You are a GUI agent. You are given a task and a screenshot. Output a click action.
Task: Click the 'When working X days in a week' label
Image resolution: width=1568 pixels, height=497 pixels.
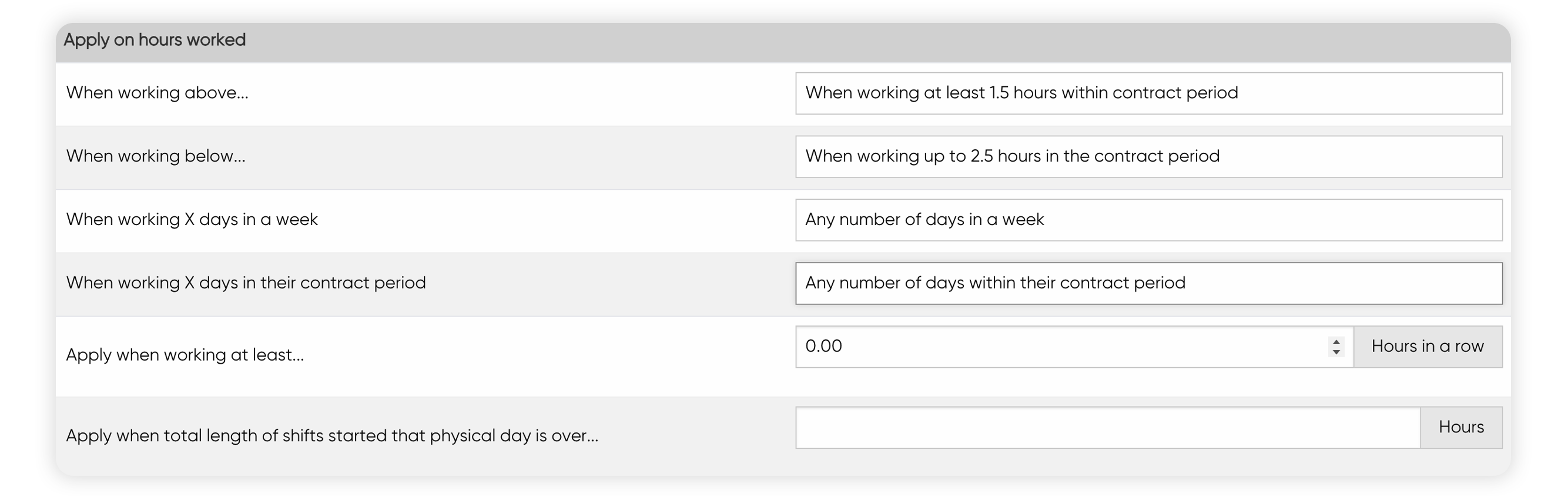[x=192, y=219]
